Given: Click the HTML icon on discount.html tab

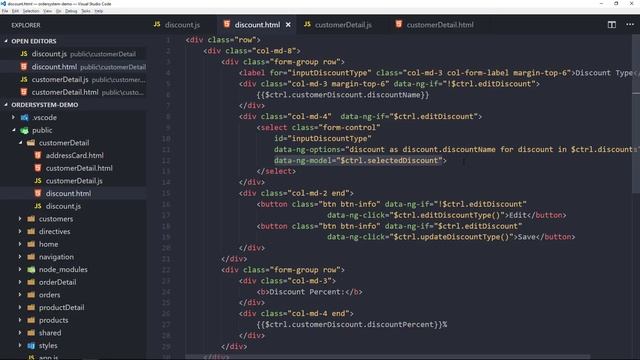Looking at the screenshot, I should coord(227,24).
